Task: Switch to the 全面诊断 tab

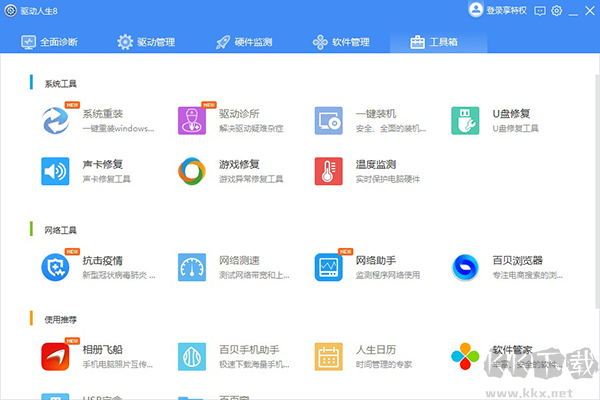Action: pyautogui.click(x=49, y=42)
